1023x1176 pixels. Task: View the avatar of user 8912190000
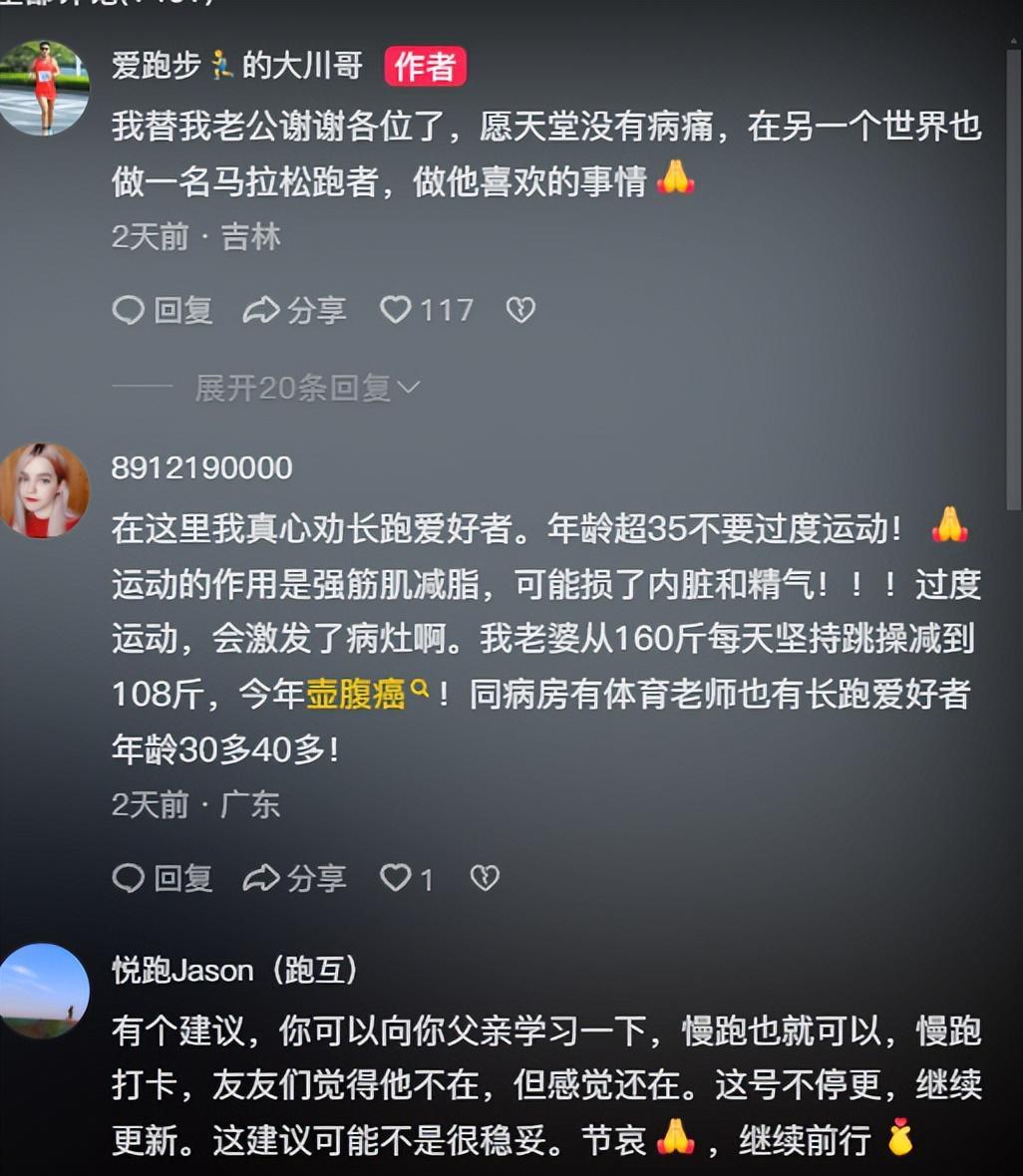44,490
